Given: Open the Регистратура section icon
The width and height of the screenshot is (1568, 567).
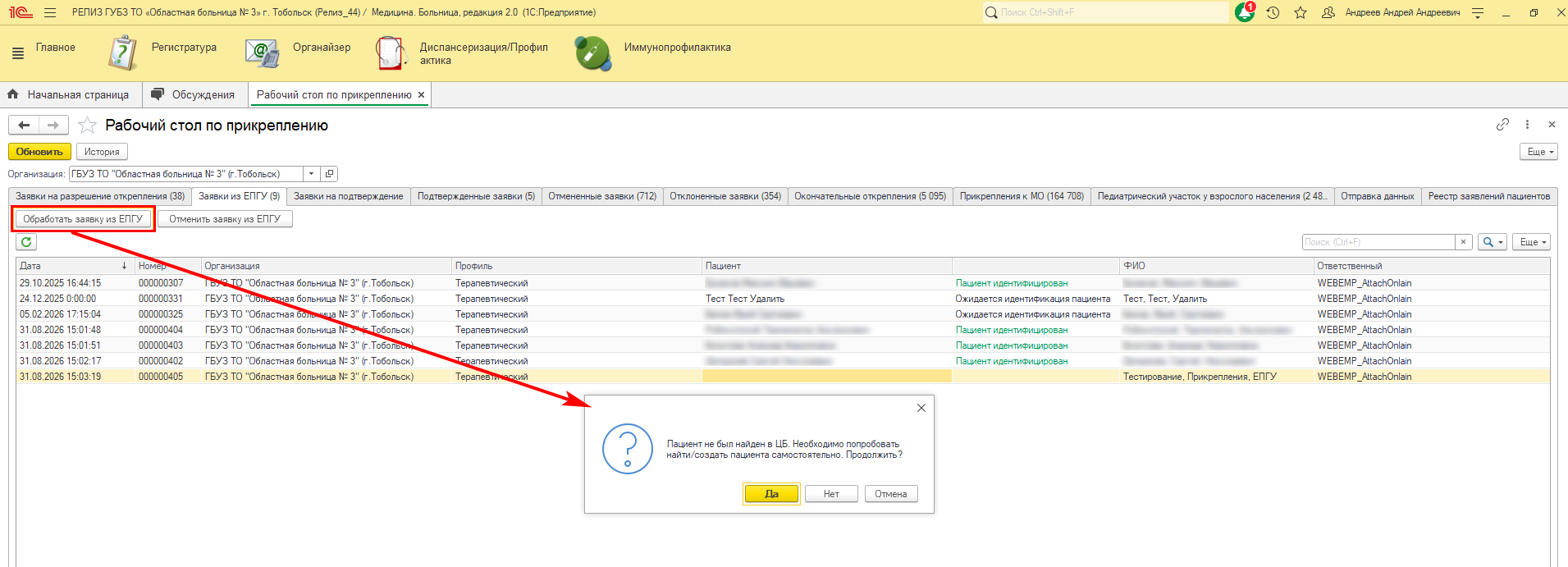Looking at the screenshot, I should [122, 53].
